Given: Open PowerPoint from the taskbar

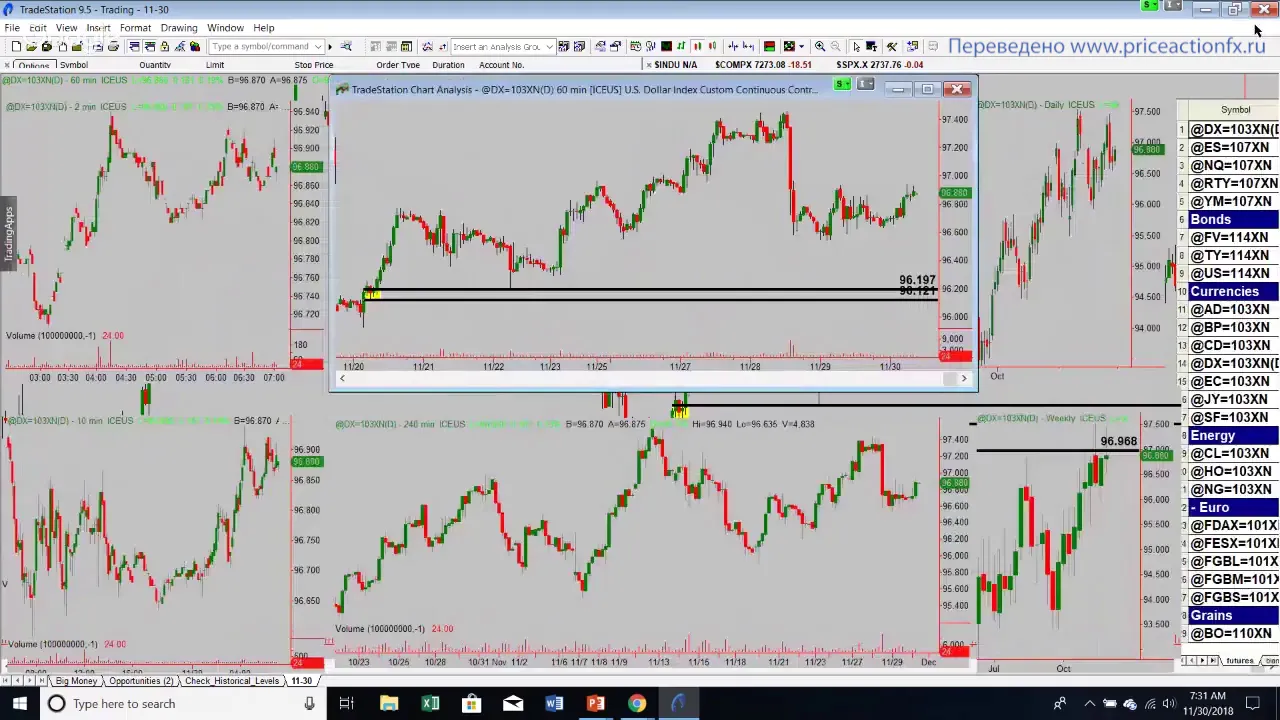Looking at the screenshot, I should (x=596, y=704).
